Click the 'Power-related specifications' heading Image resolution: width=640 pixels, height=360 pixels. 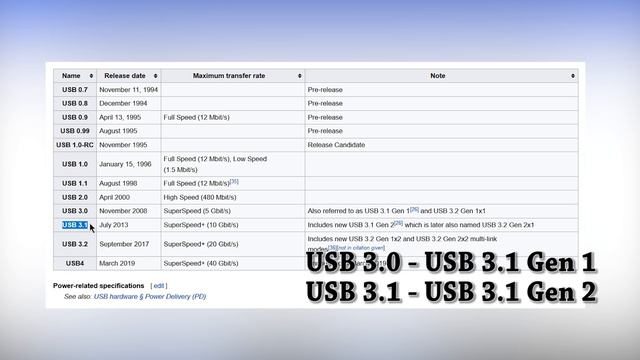[98, 286]
